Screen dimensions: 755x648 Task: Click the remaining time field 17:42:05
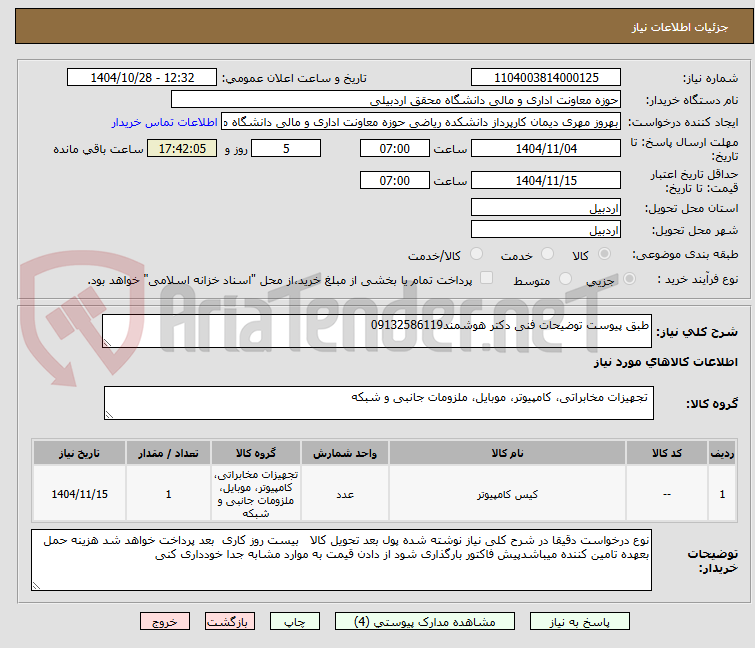pyautogui.click(x=182, y=148)
